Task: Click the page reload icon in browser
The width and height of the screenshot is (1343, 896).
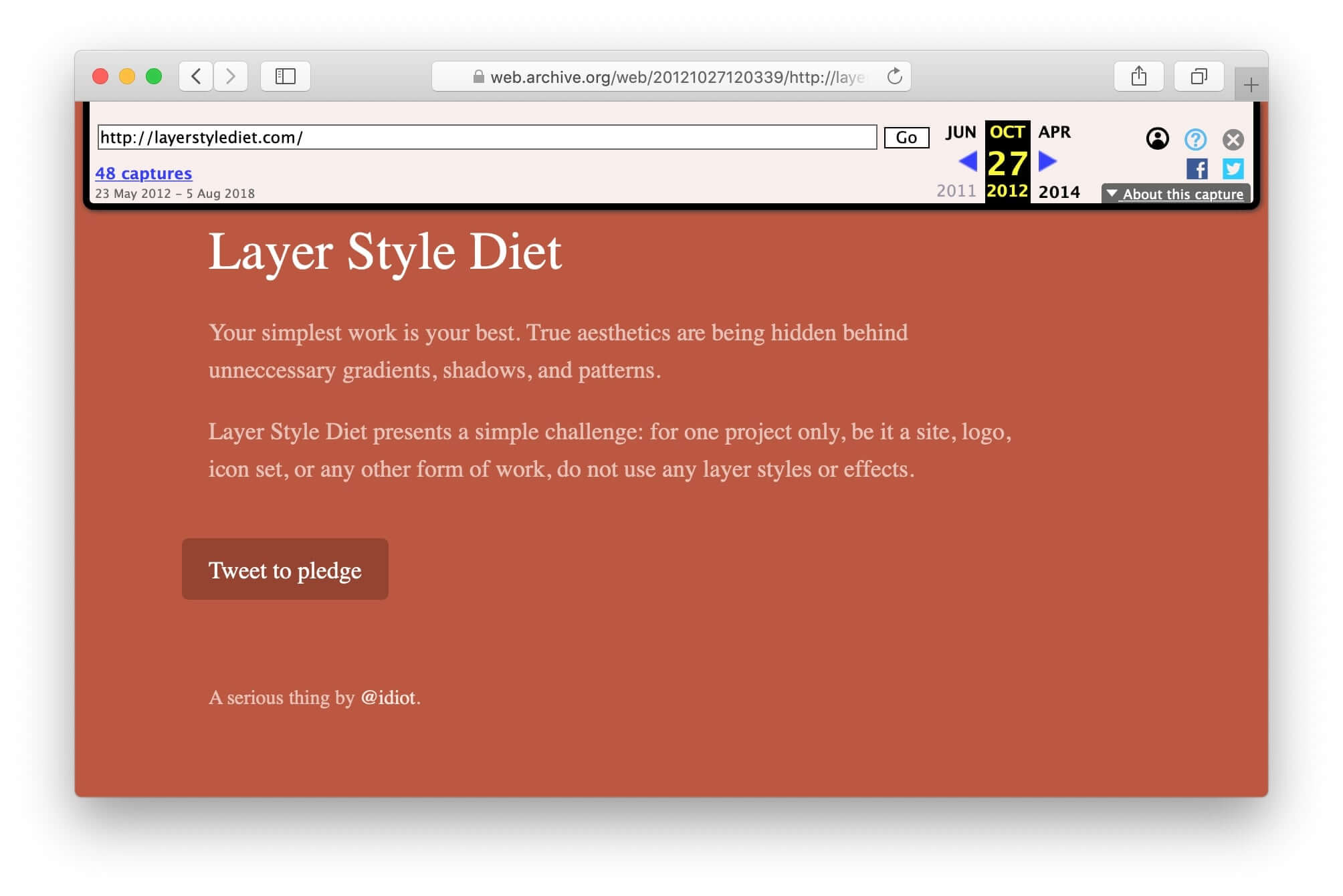Action: pos(894,76)
